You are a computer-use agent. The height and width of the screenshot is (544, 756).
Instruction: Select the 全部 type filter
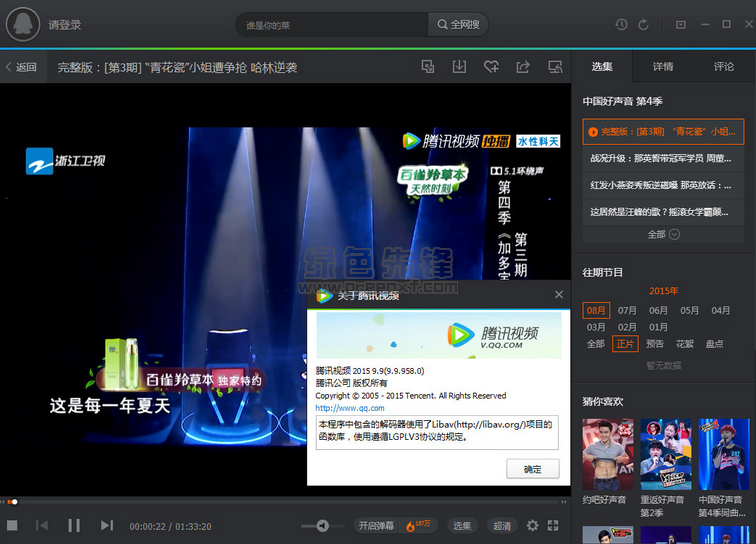tap(595, 344)
